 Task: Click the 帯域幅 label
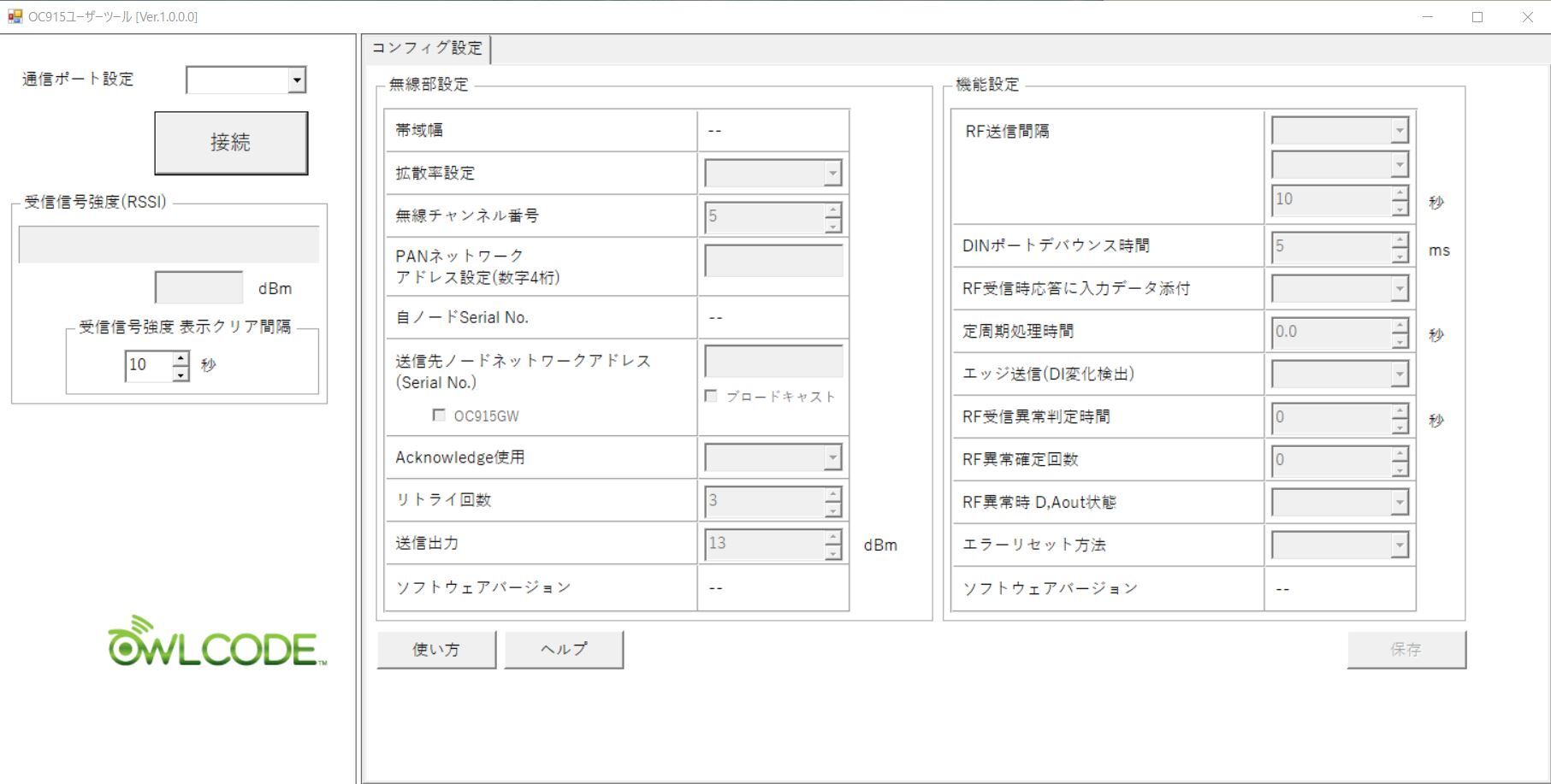coord(419,130)
